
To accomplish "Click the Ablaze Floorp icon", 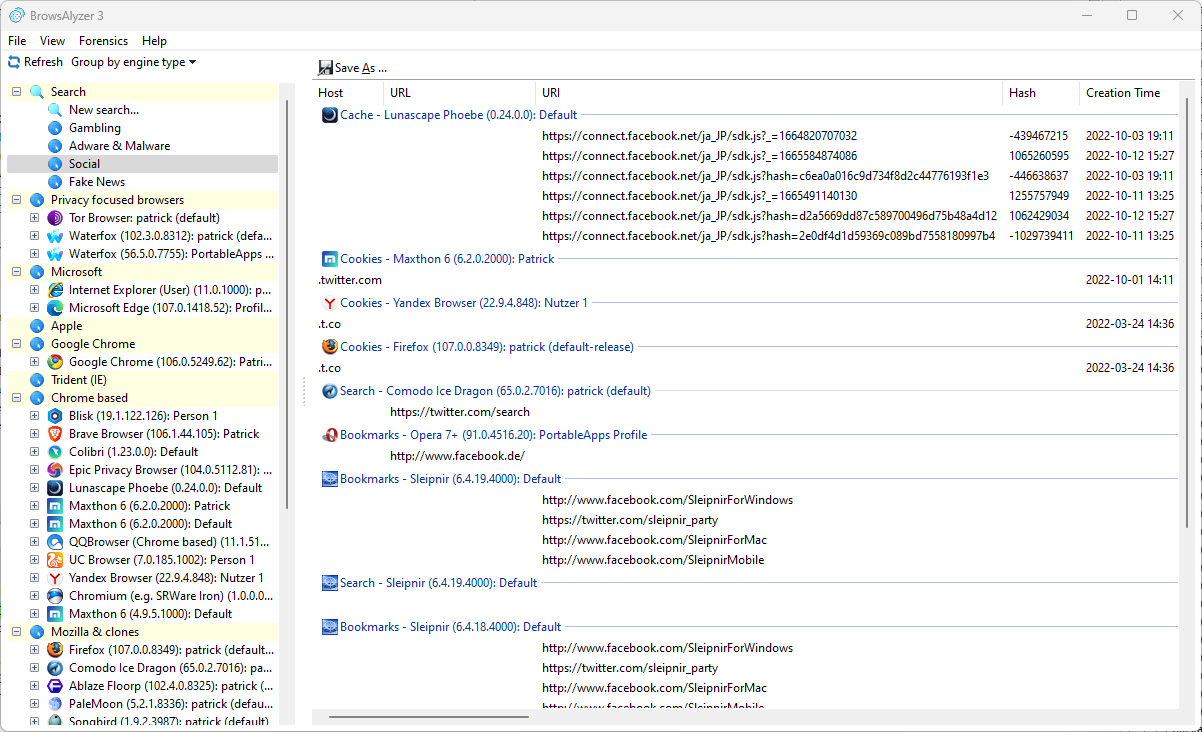I will coord(55,686).
